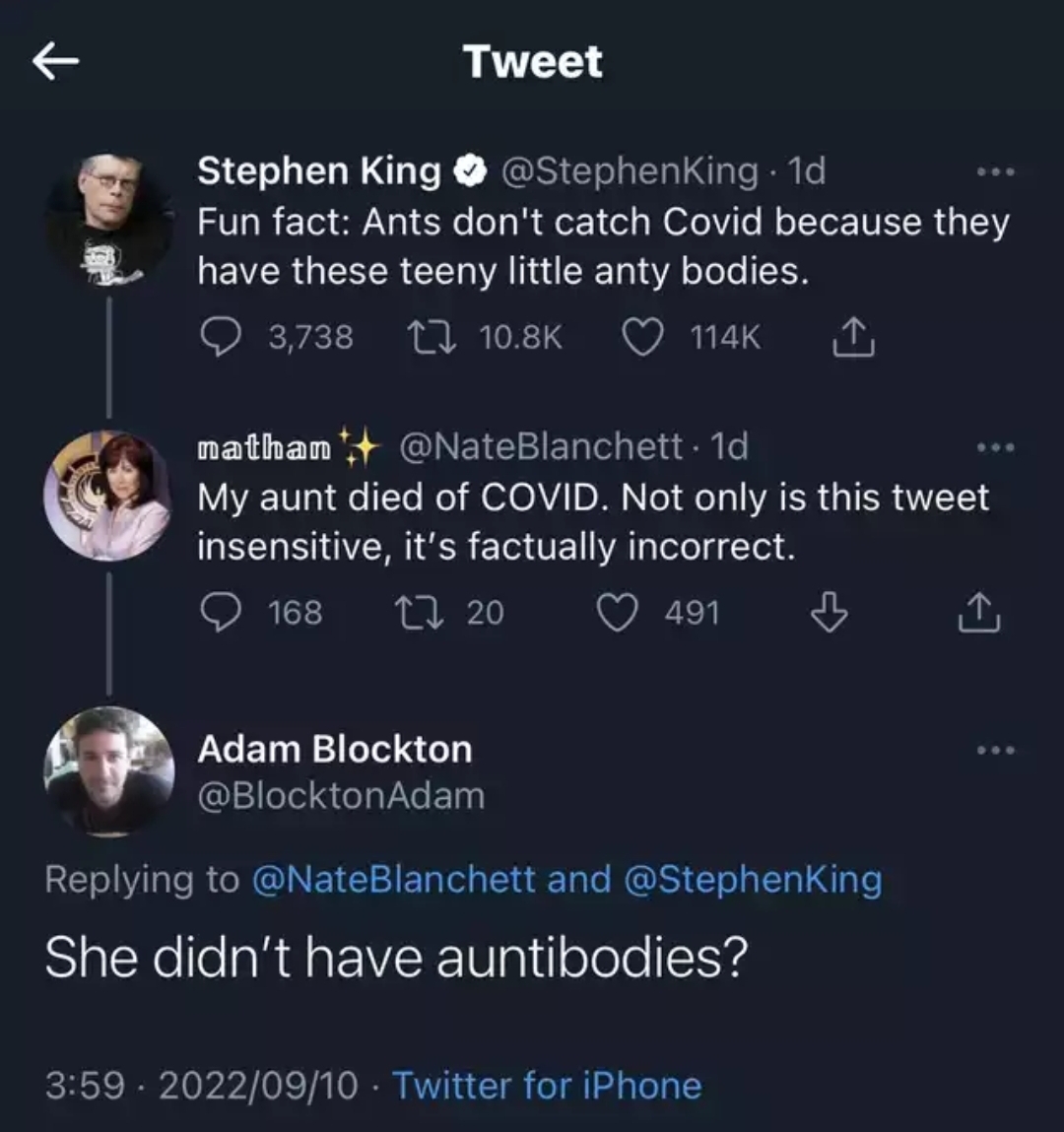
Task: Open @StephenKing mention in replying-to line
Action: [x=753, y=879]
